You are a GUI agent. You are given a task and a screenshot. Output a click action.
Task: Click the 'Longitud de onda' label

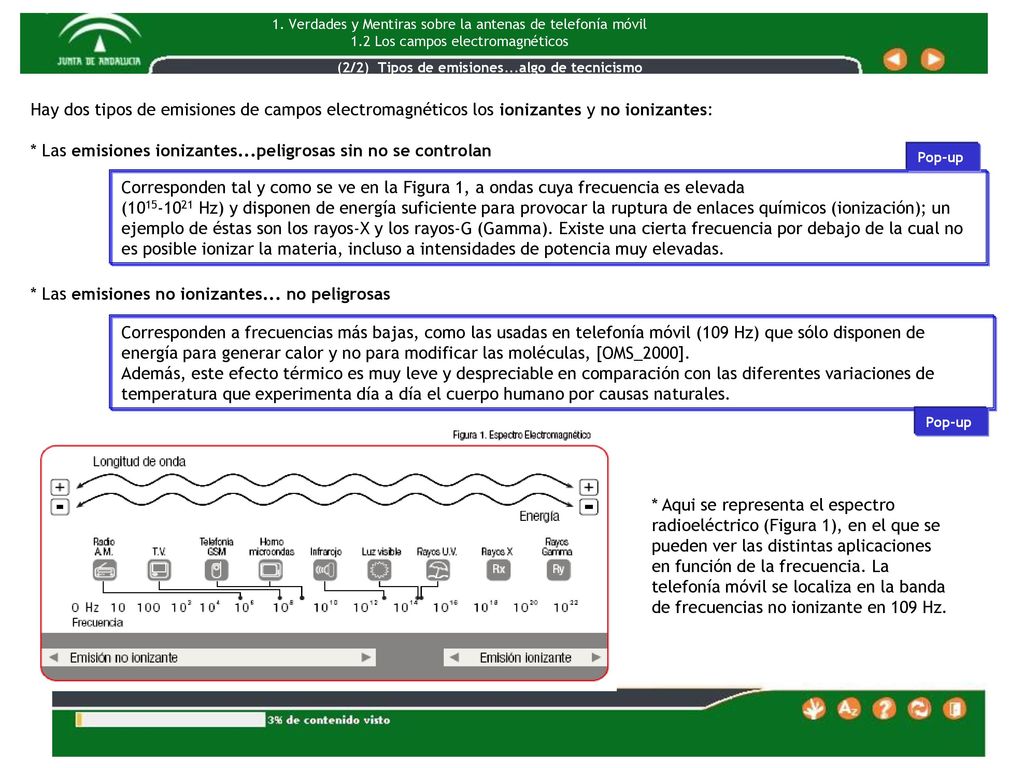139,462
